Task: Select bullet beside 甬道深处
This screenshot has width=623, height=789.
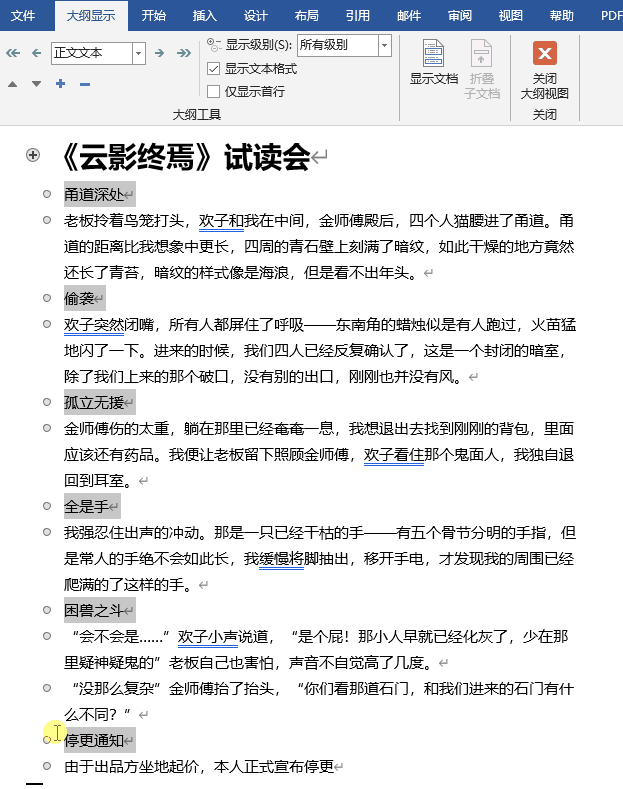Action: tap(47, 194)
